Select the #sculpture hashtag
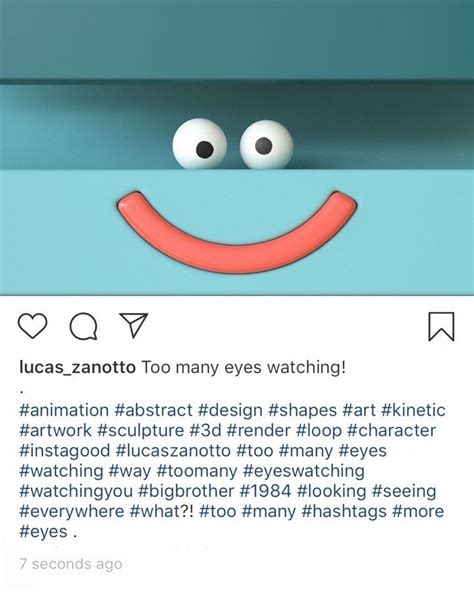The width and height of the screenshot is (474, 592). [141, 431]
